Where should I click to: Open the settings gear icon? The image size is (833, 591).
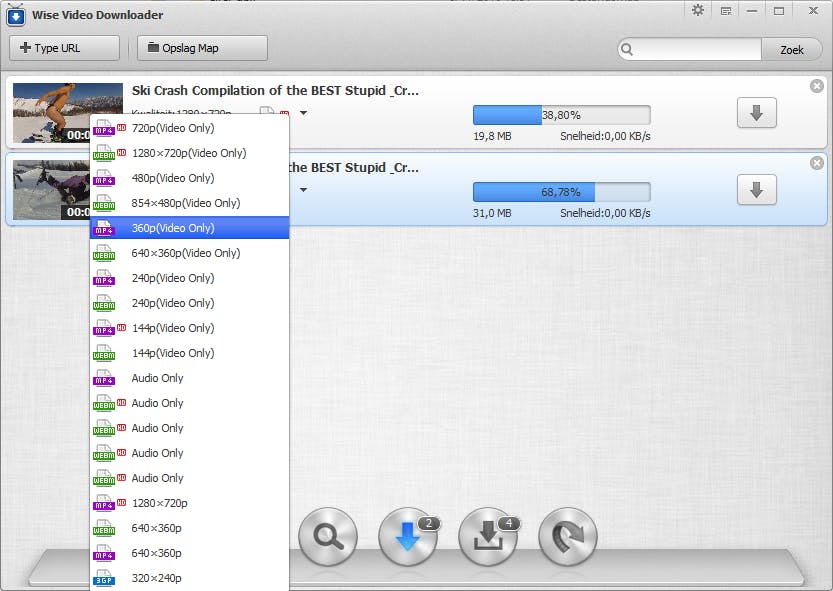[x=698, y=10]
